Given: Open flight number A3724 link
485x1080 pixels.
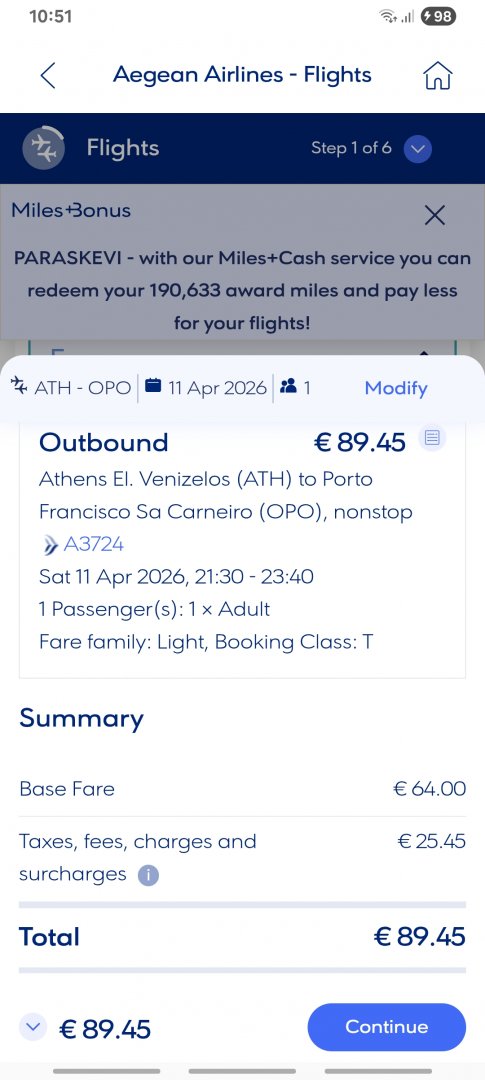Looking at the screenshot, I should (94, 544).
